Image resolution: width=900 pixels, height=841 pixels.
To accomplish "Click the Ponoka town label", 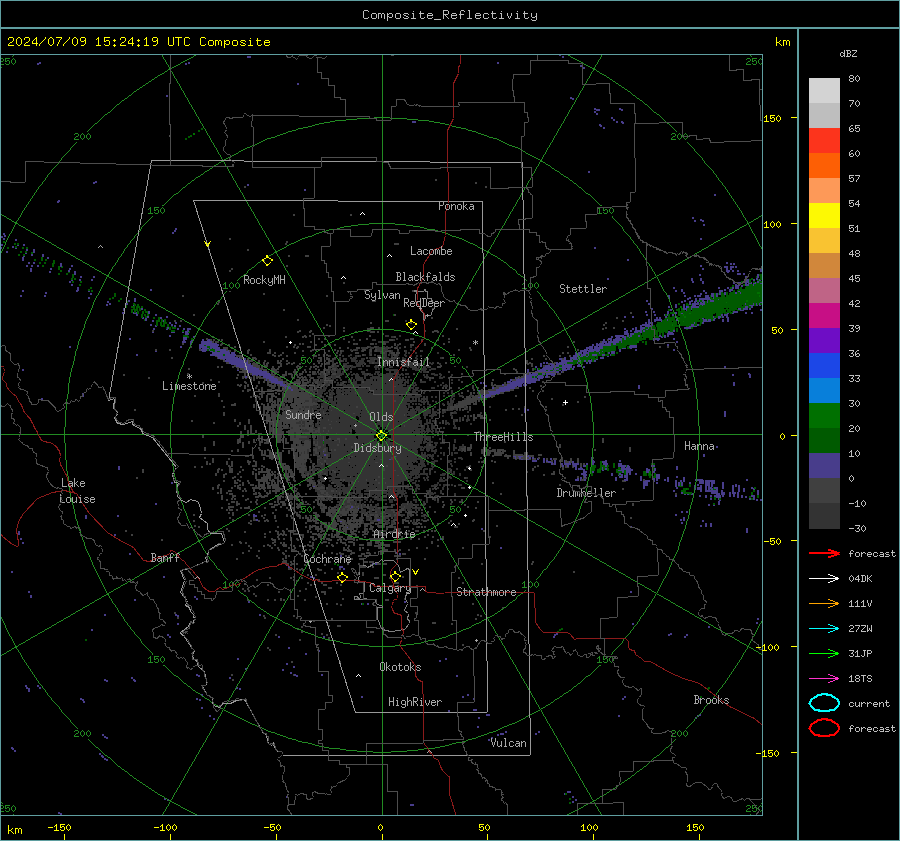I will [456, 206].
